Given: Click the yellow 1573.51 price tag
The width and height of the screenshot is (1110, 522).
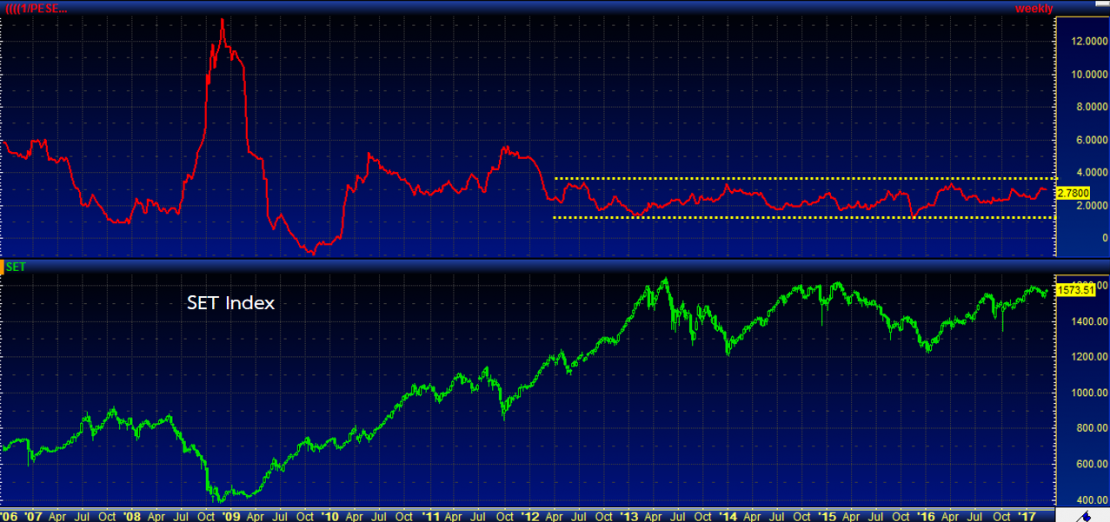Looking at the screenshot, I should (x=1077, y=289).
